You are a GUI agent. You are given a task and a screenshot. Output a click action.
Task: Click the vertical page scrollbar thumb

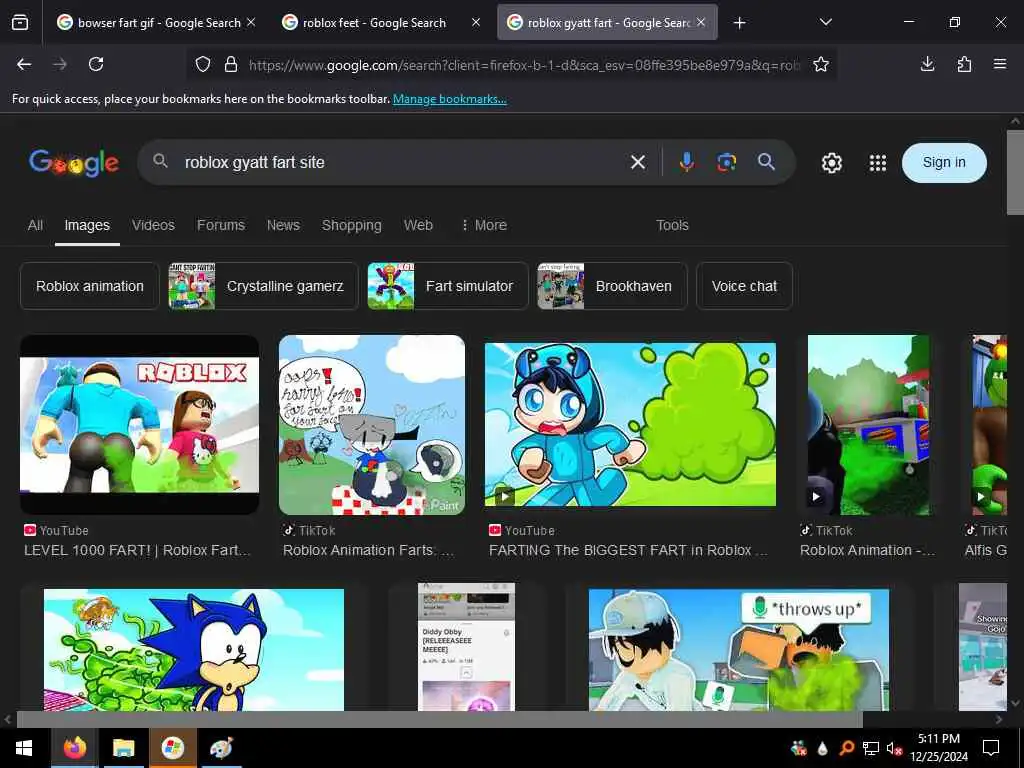click(1015, 172)
